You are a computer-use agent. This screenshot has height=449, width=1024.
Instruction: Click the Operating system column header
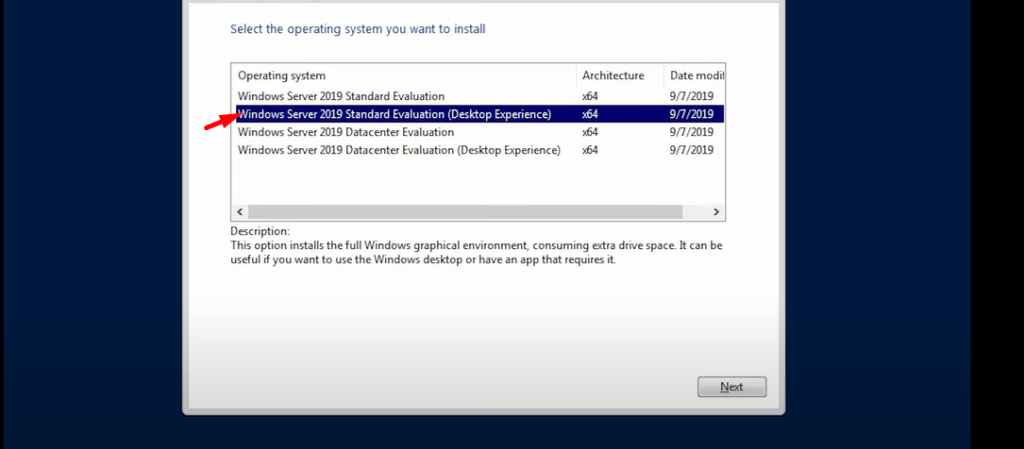[404, 75]
